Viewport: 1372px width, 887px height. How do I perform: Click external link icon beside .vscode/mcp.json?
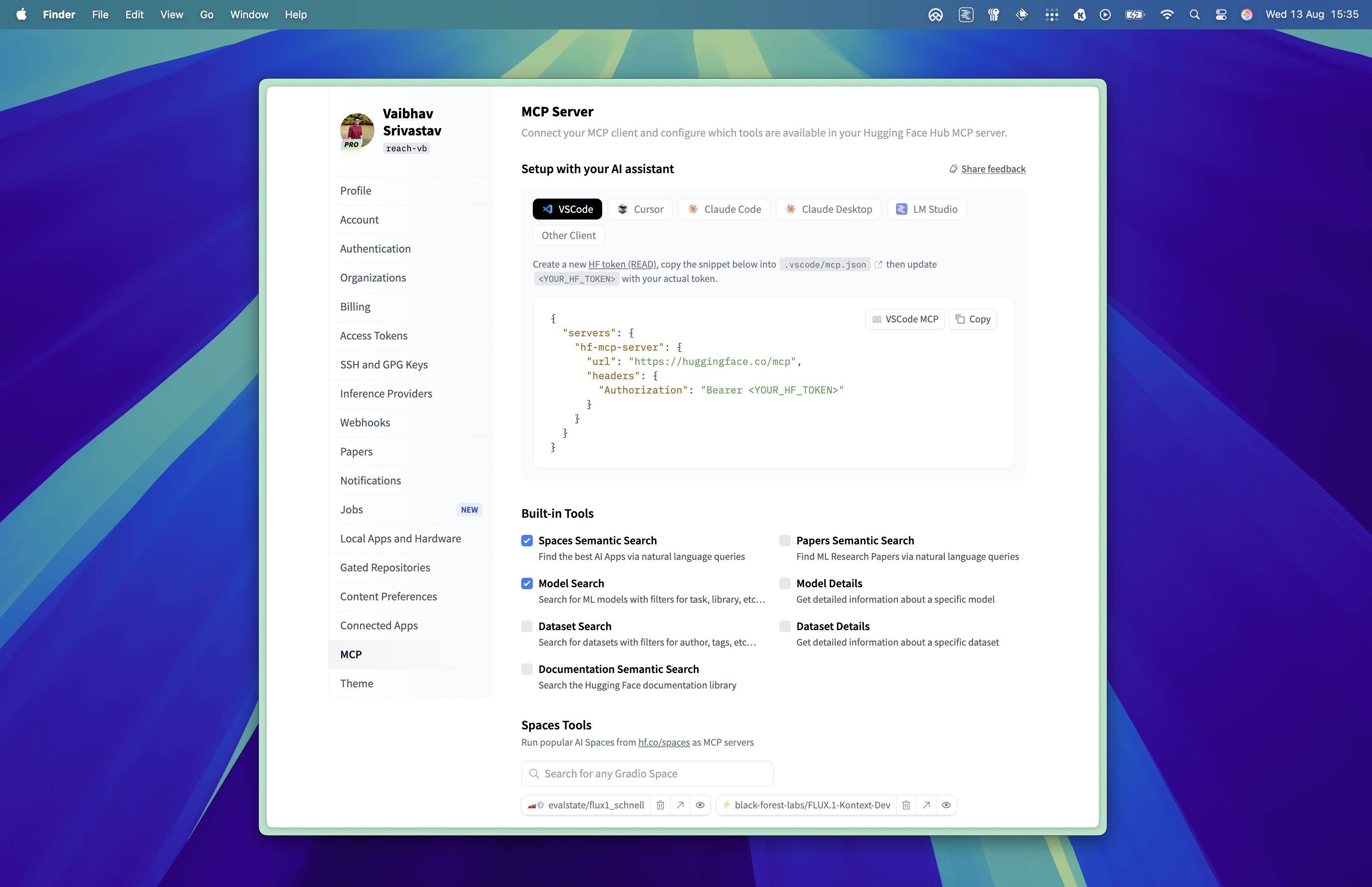pos(878,264)
